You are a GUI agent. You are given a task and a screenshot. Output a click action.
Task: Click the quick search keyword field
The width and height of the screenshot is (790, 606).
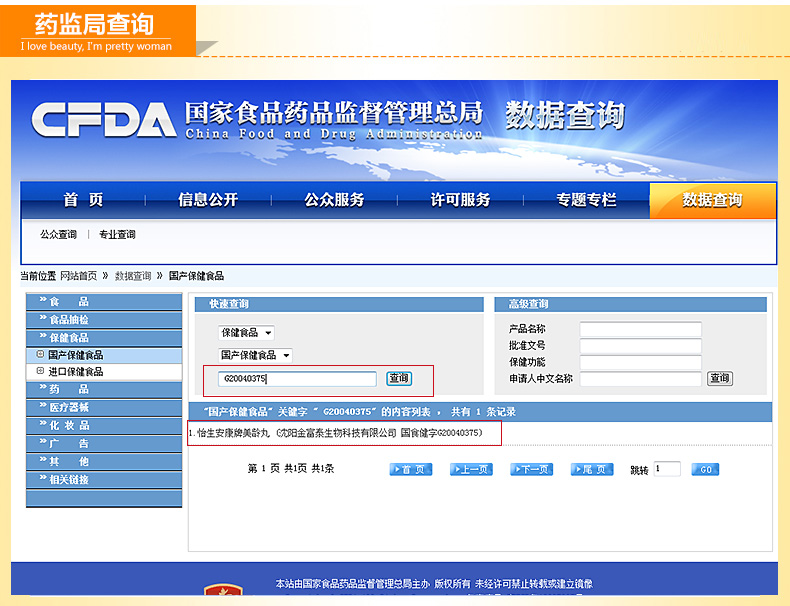point(297,379)
